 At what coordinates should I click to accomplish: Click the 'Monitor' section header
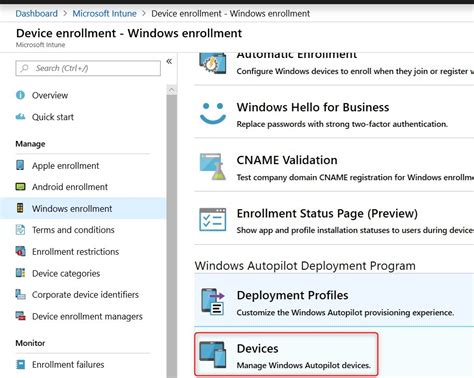coord(30,343)
